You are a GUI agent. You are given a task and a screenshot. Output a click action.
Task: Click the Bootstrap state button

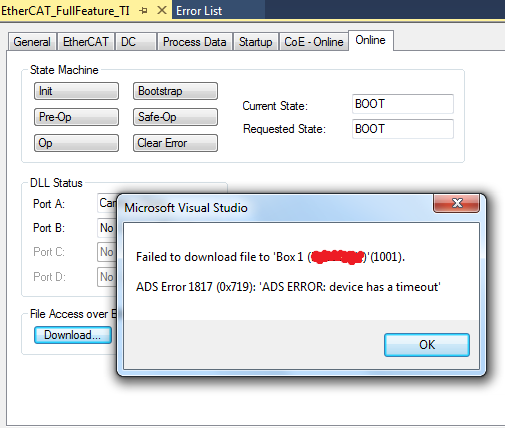pyautogui.click(x=175, y=91)
